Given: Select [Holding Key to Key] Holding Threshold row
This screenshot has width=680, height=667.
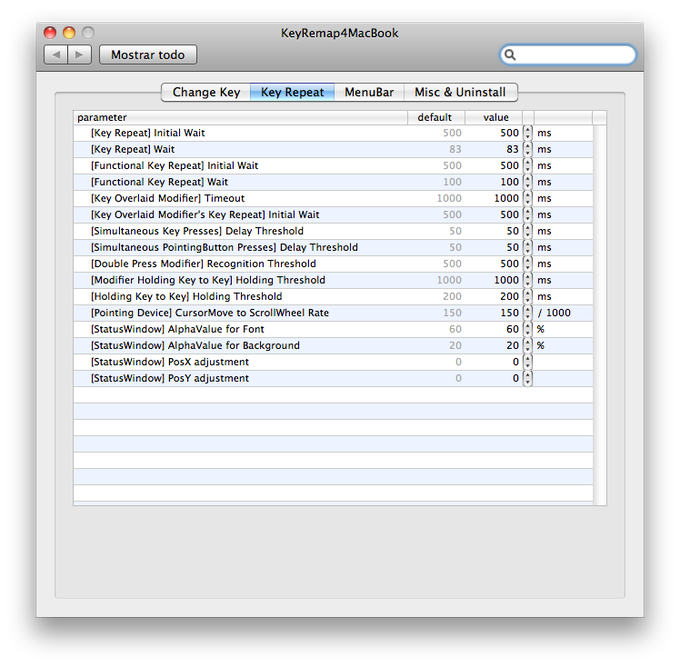Looking at the screenshot, I should point(333,297).
